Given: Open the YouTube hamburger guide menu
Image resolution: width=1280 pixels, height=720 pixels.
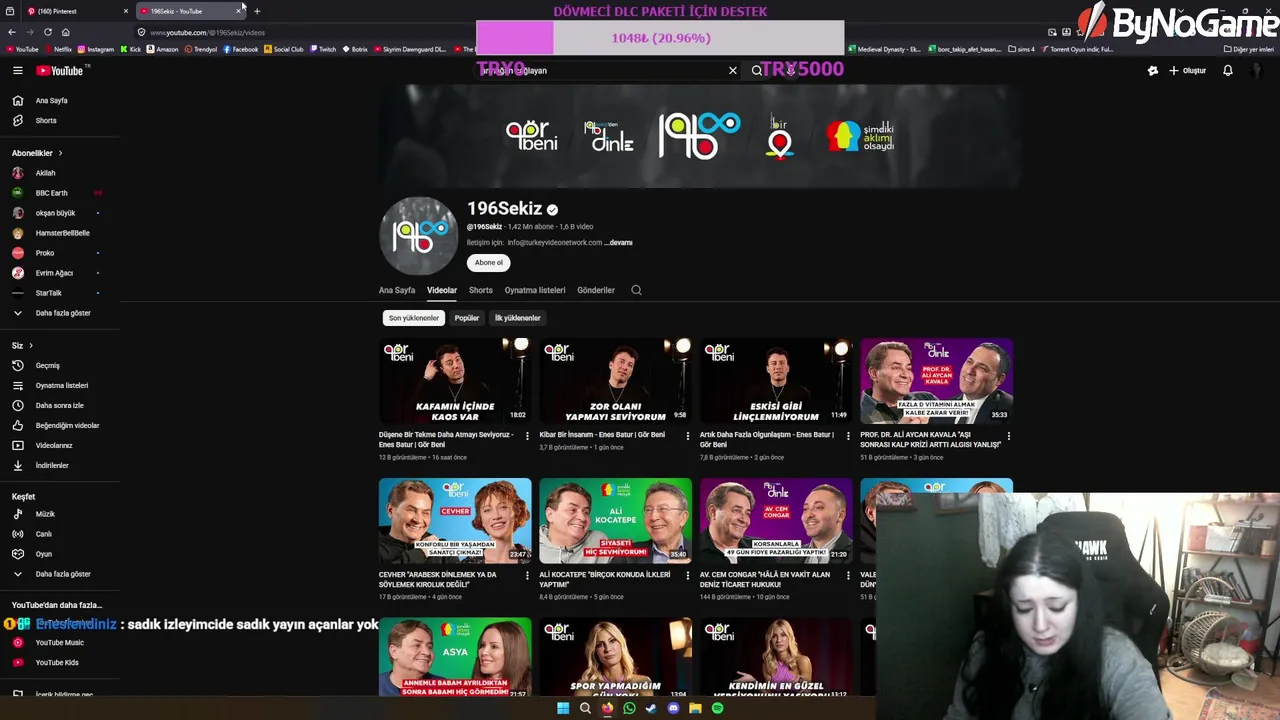Looking at the screenshot, I should [x=17, y=70].
